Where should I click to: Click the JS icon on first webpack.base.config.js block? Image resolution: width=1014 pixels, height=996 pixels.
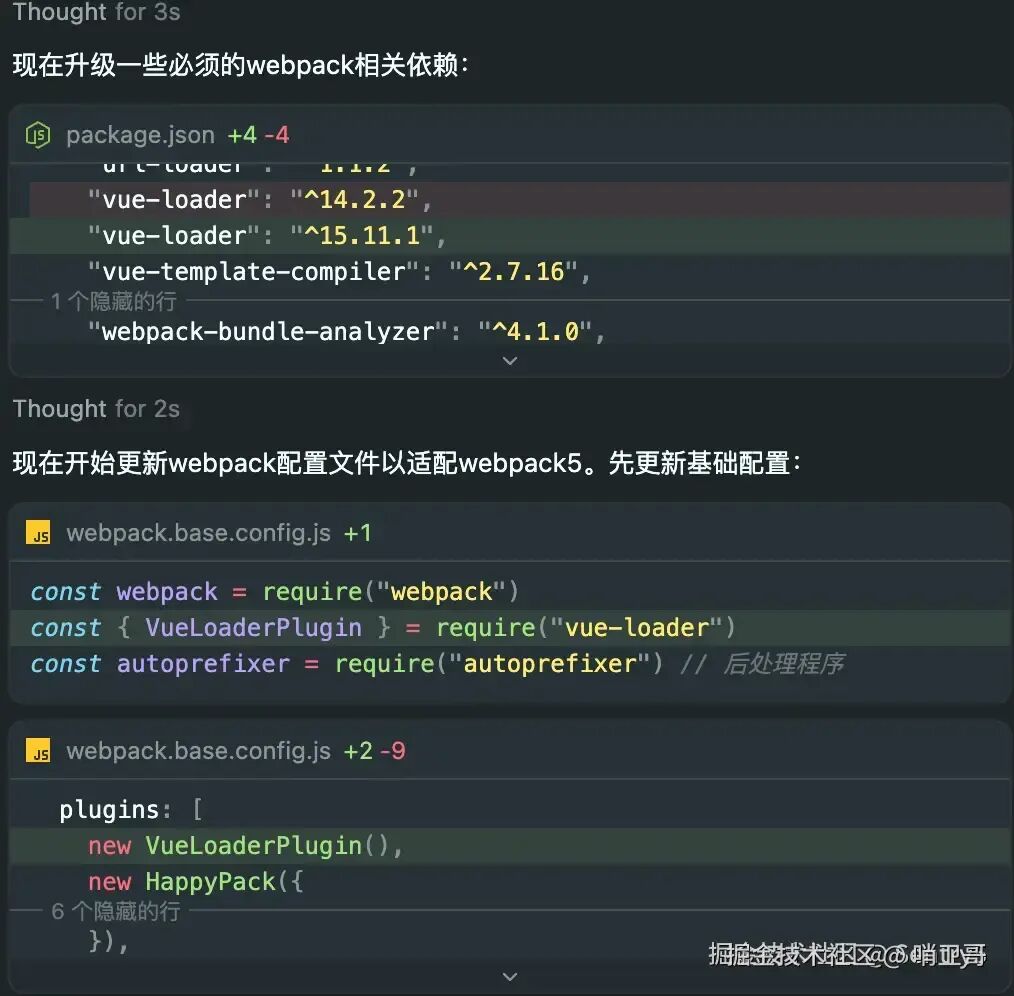38,532
